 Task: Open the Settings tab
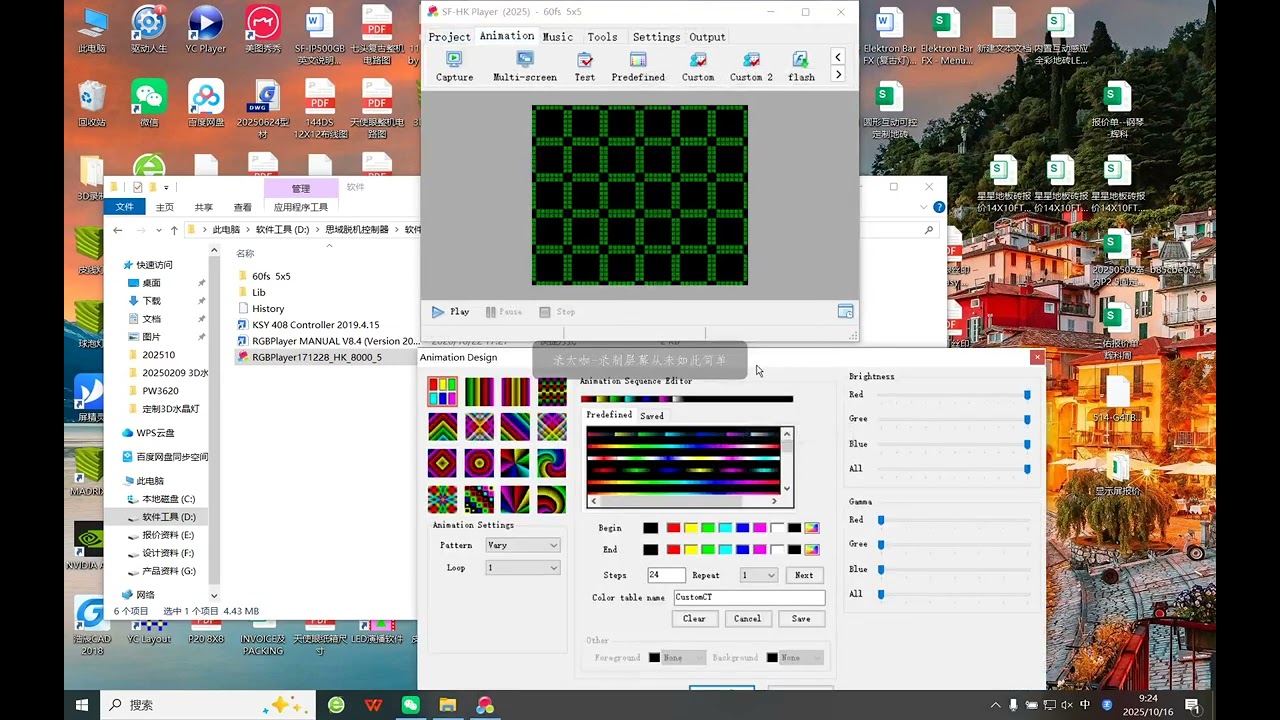656,37
